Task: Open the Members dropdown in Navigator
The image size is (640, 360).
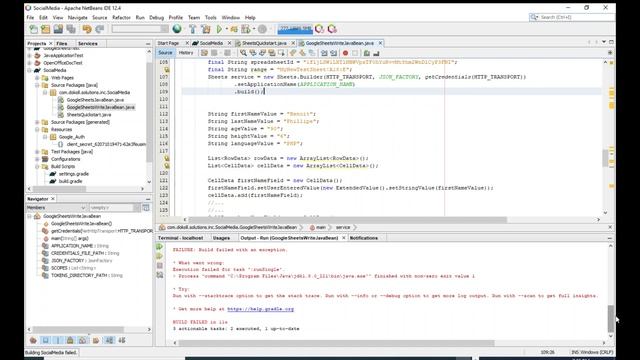Action: click(56, 208)
